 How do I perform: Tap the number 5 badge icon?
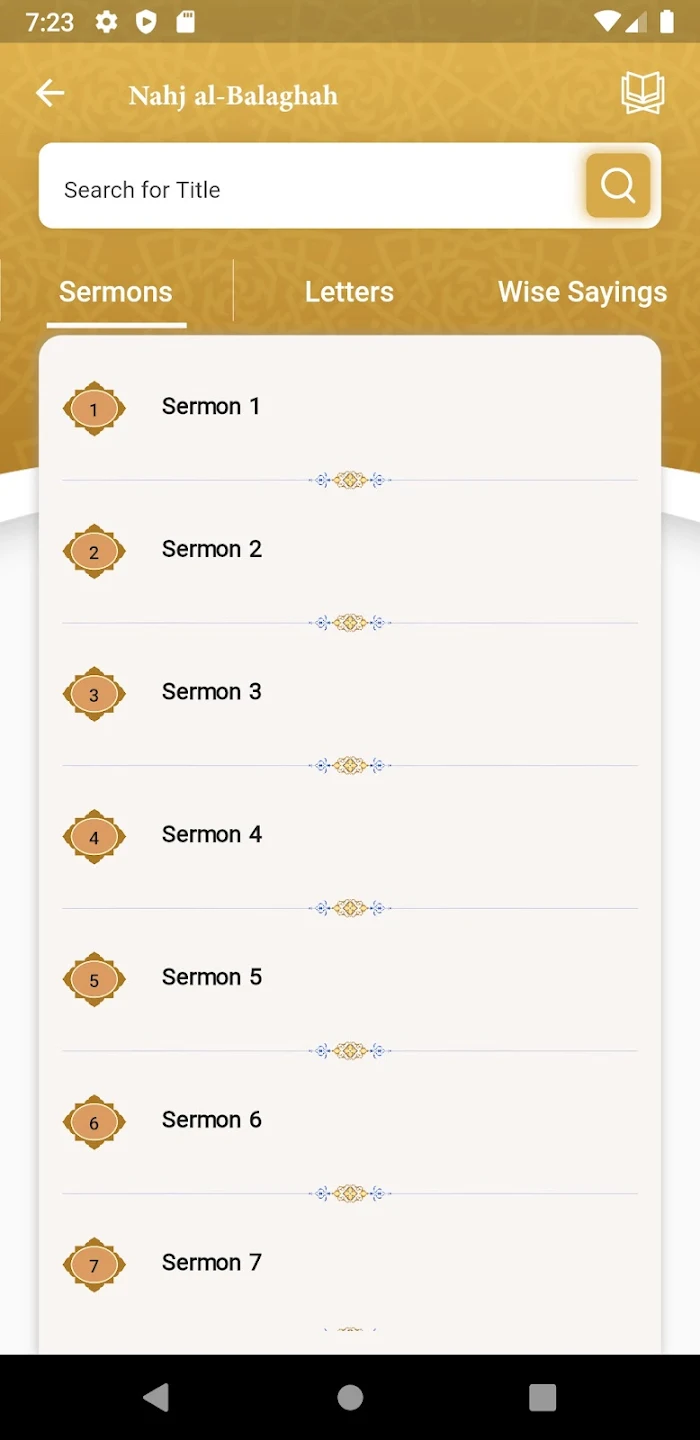point(94,979)
